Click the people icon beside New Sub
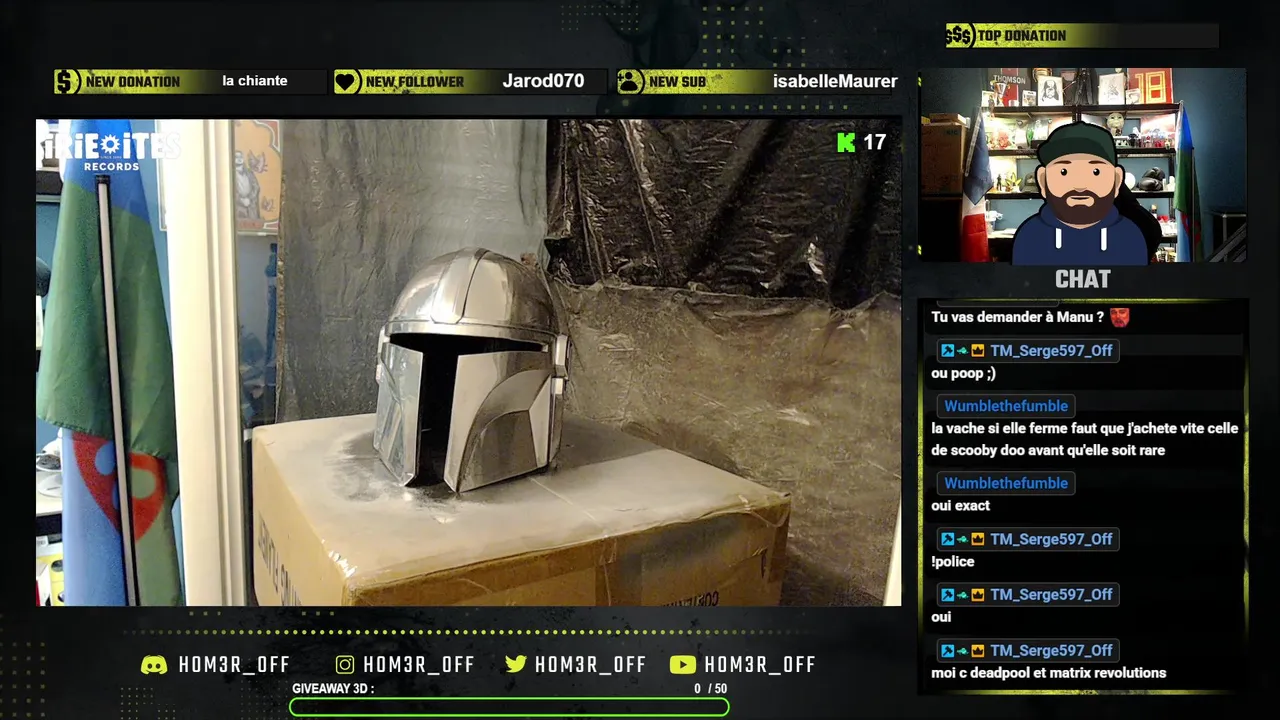This screenshot has width=1280, height=720. 630,82
